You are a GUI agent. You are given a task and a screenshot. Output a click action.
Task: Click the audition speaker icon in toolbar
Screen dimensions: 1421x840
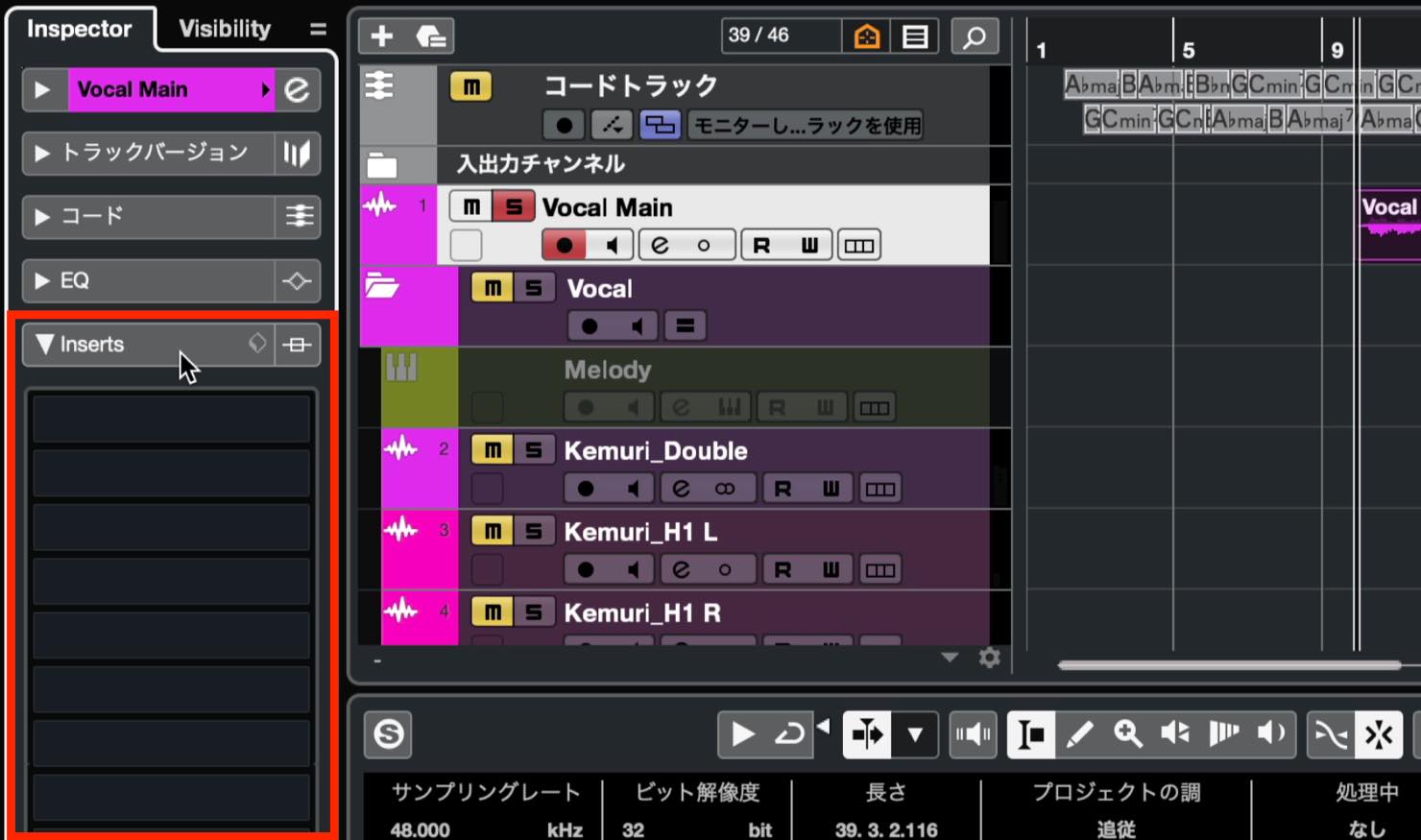coord(973,734)
